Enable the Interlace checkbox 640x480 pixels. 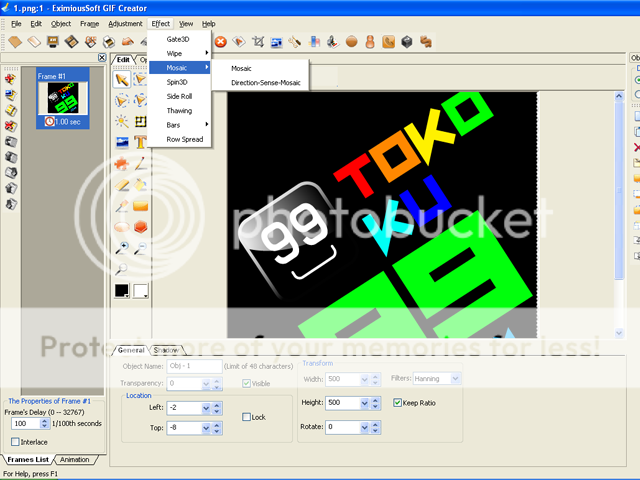(x=15, y=442)
